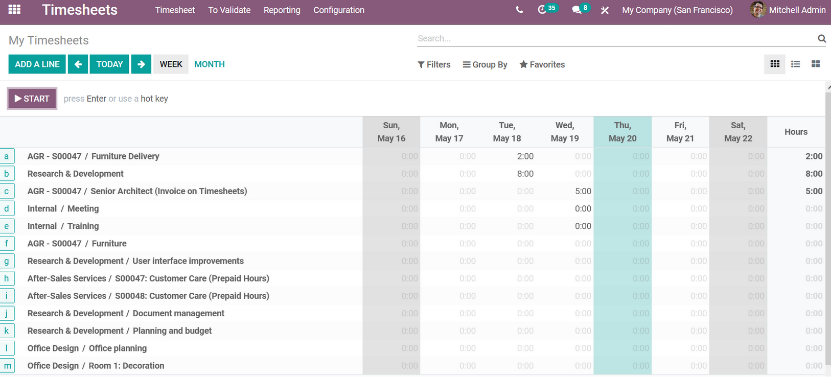Switch to the grid view icon
This screenshot has width=831, height=377.
(775, 64)
